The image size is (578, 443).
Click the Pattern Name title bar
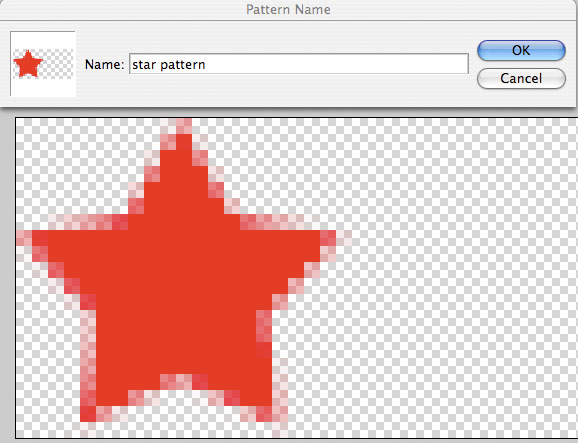[288, 10]
